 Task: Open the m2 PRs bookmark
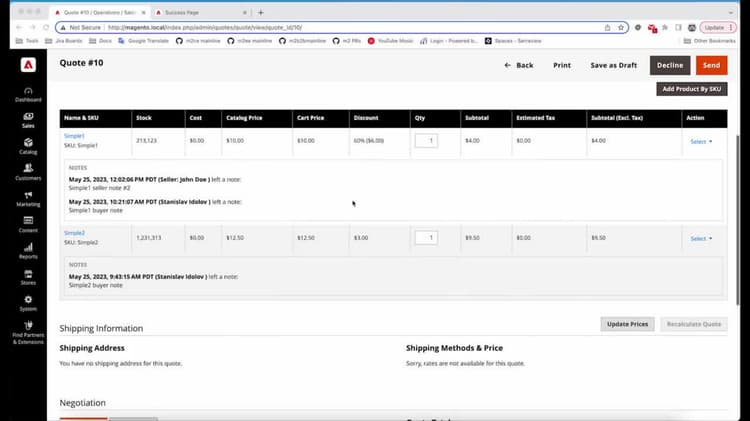[347, 41]
